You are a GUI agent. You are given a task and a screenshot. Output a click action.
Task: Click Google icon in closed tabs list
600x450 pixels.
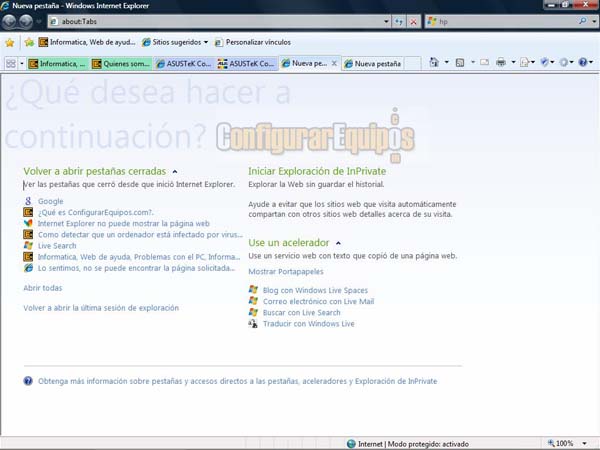click(28, 201)
